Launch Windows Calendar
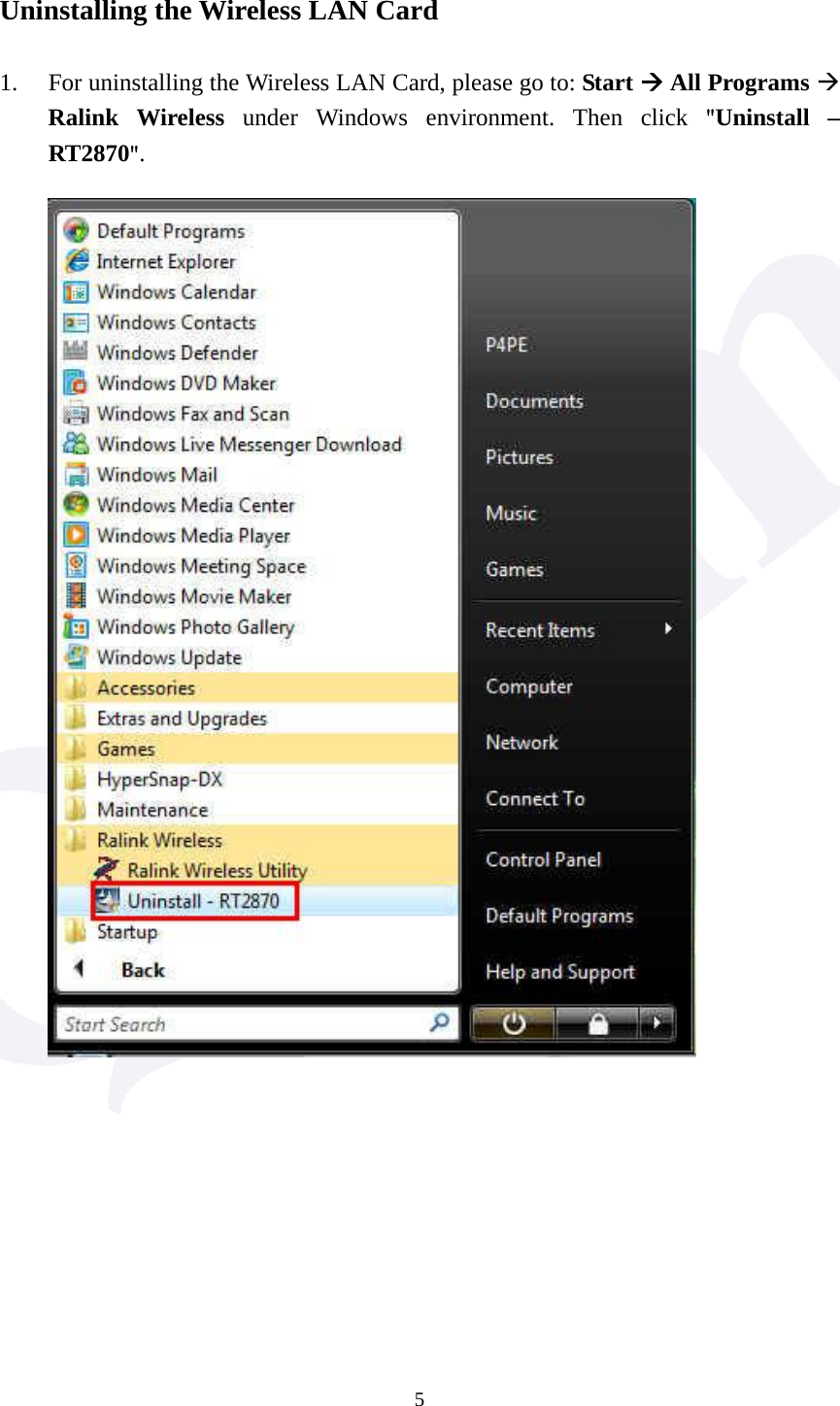 (x=176, y=290)
